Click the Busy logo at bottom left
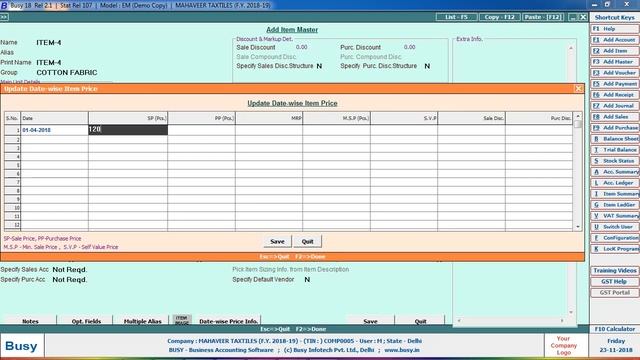Viewport: 640px width, 360px height. click(x=21, y=346)
